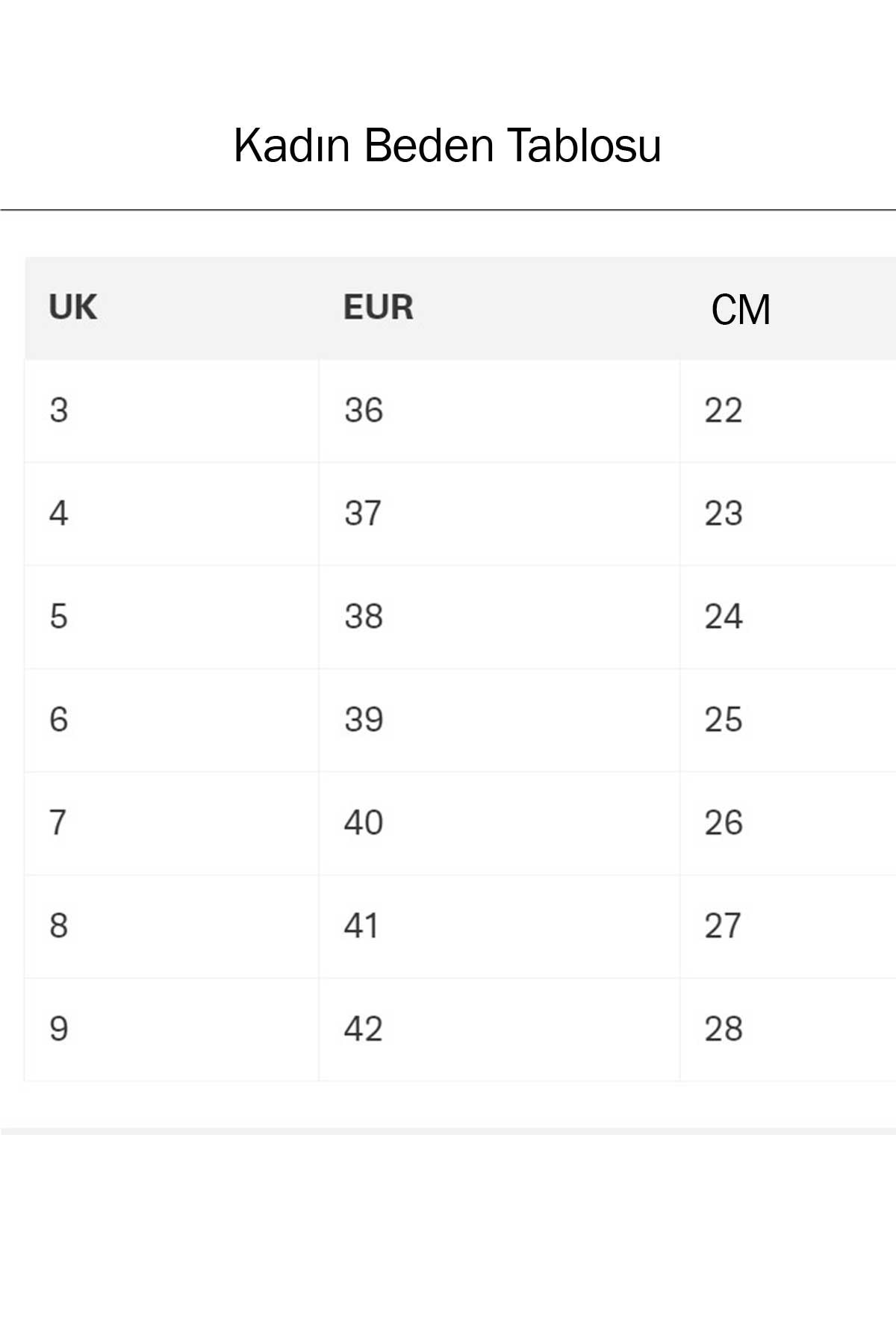Click the 23 cm cell
Viewport: 896px width, 1344px height.
(x=724, y=513)
